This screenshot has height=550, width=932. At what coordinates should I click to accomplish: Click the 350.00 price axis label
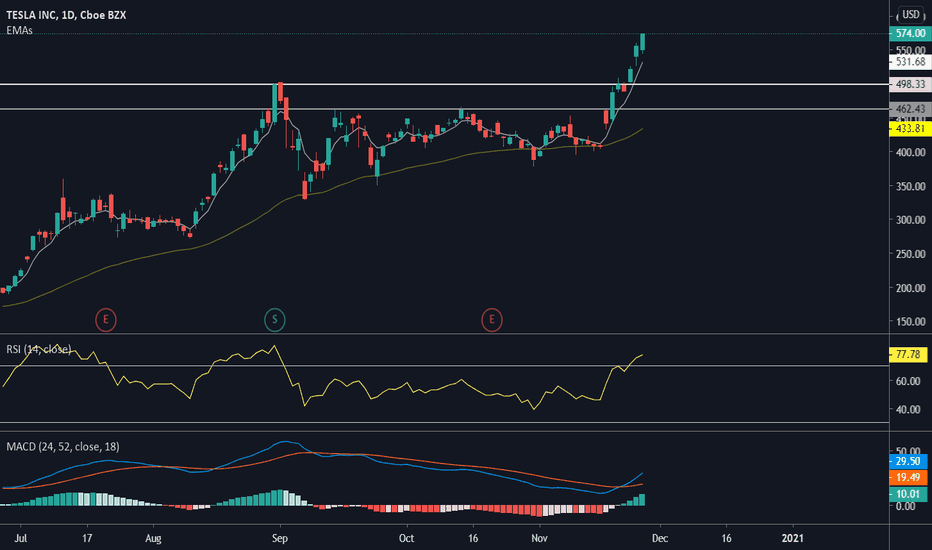coord(911,186)
